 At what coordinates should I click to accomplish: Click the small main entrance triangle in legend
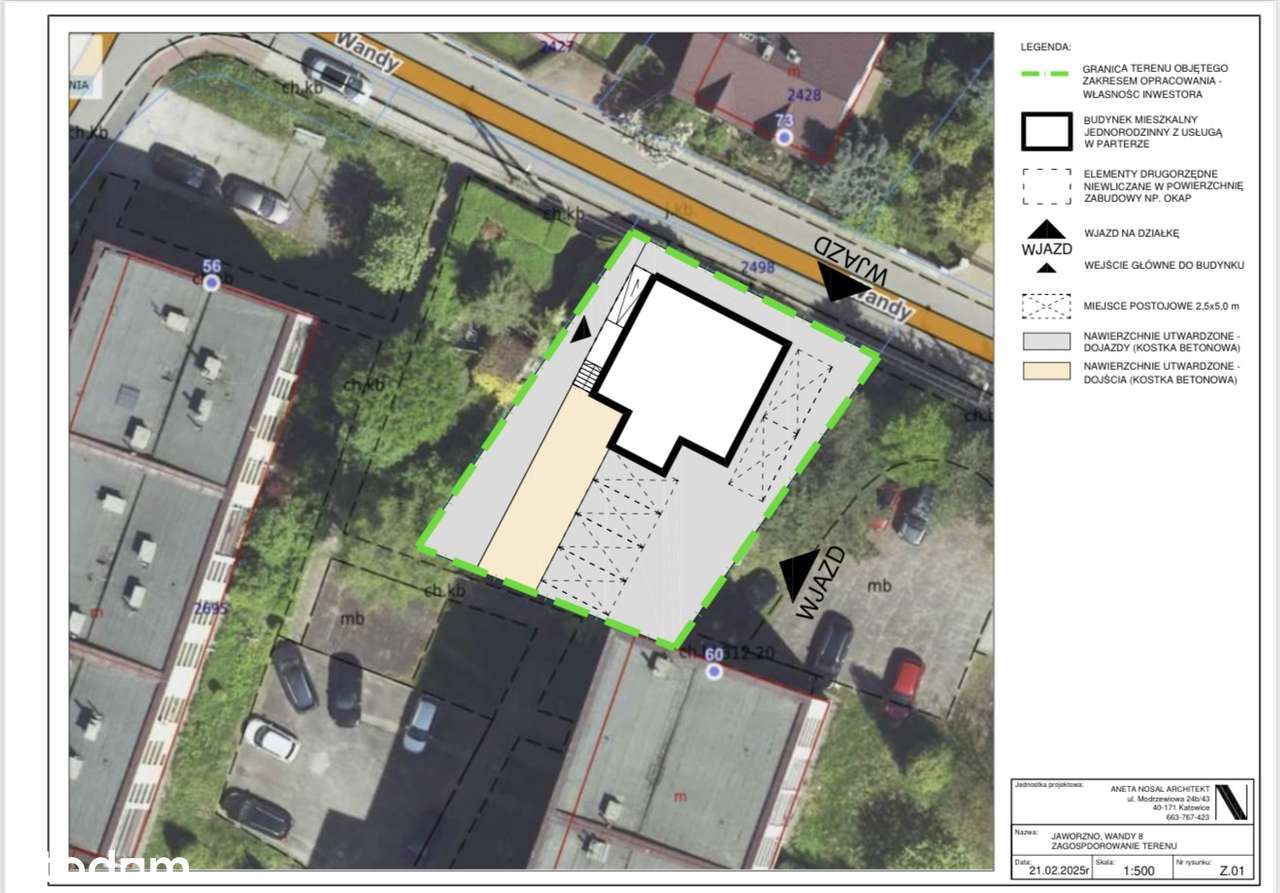pos(1046,266)
